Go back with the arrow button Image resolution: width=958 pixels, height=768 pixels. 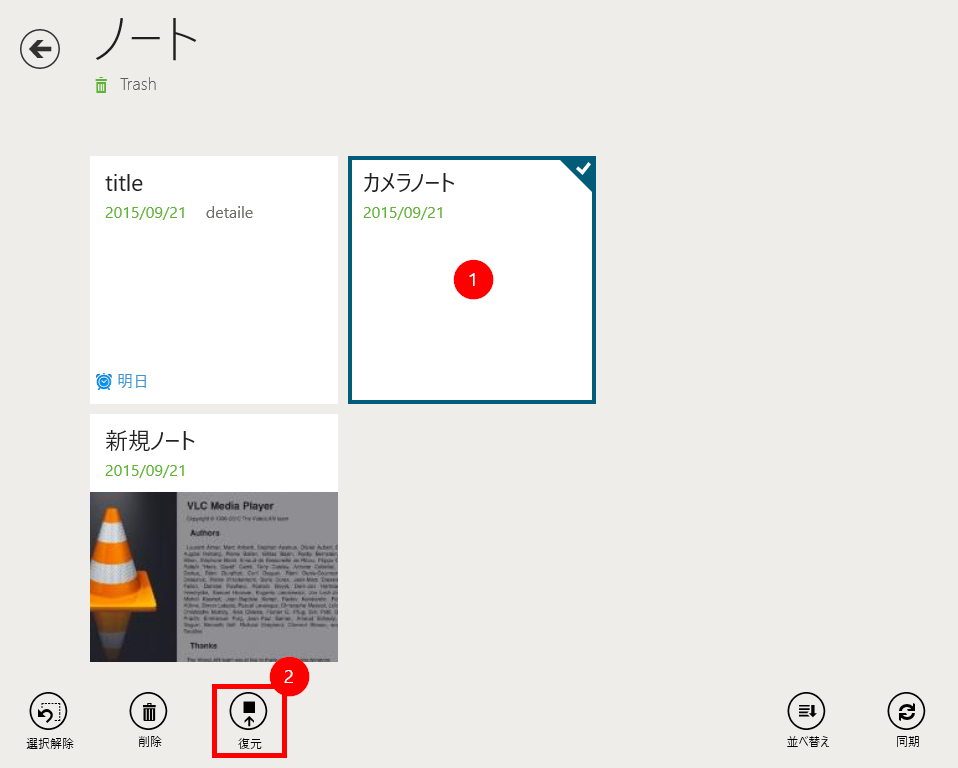point(40,49)
